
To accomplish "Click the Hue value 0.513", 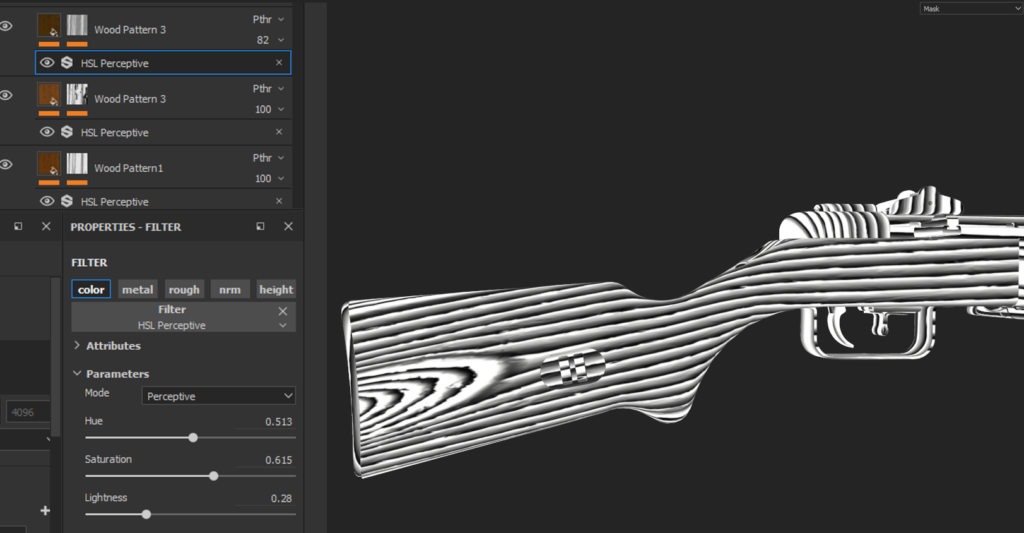I will (x=278, y=421).
